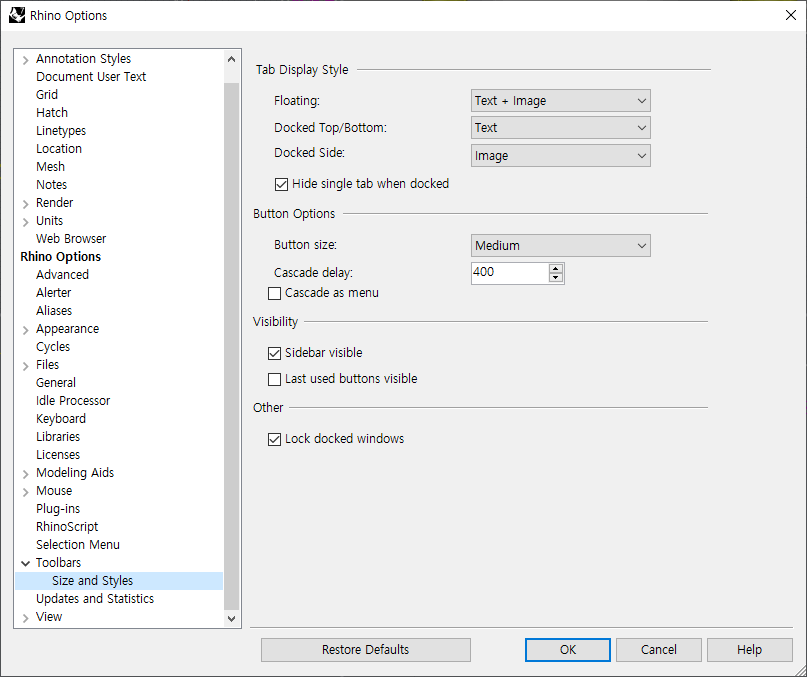Open the Floating tab style dropdown
Screen dimensions: 807x677
[x=560, y=101]
